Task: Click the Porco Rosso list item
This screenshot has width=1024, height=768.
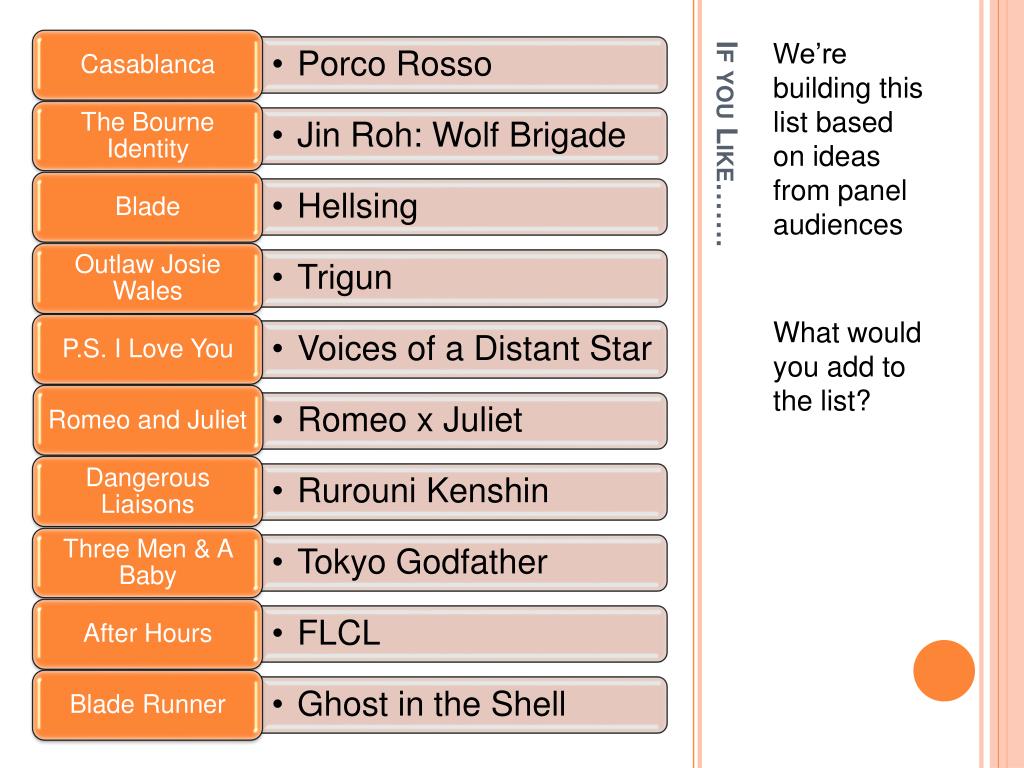Action: click(464, 65)
